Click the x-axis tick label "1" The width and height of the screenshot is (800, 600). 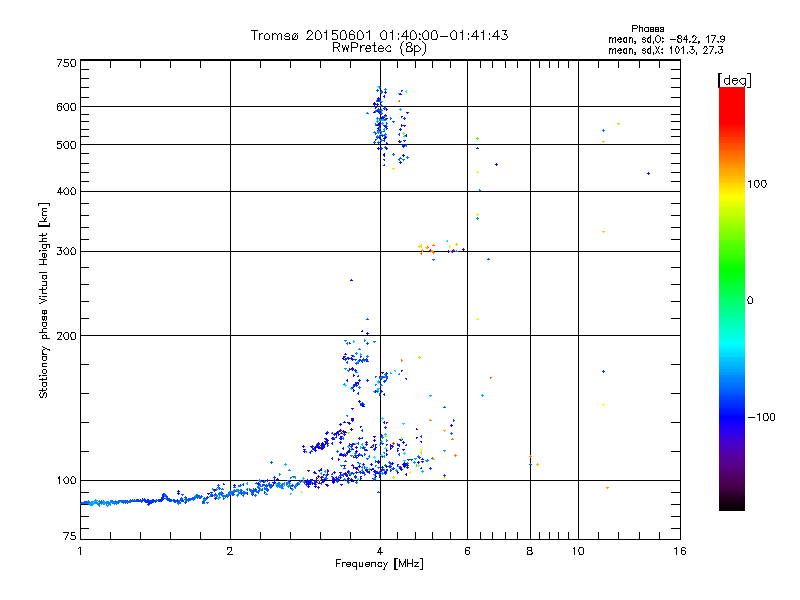(80, 551)
